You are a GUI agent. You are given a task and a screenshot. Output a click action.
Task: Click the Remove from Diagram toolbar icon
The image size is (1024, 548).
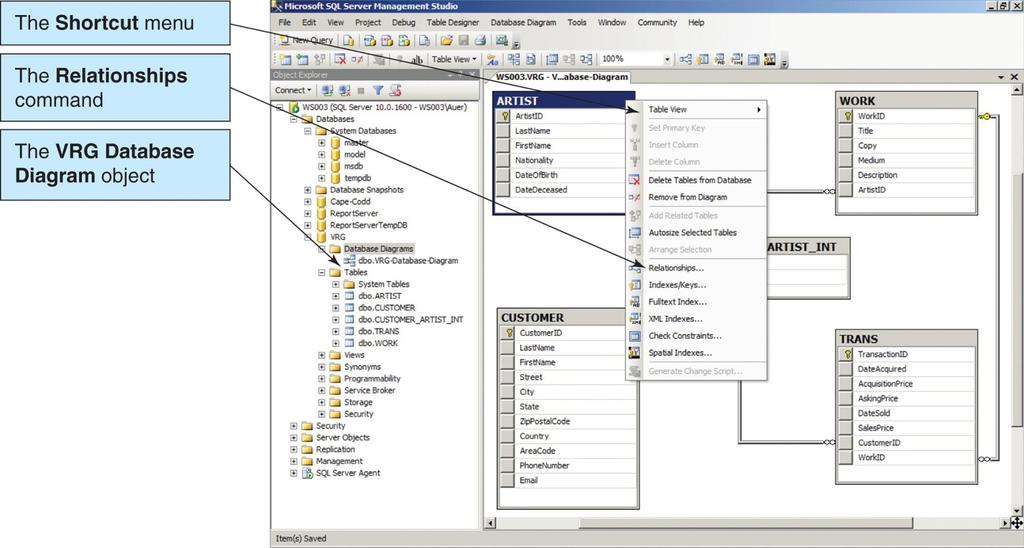(357, 59)
